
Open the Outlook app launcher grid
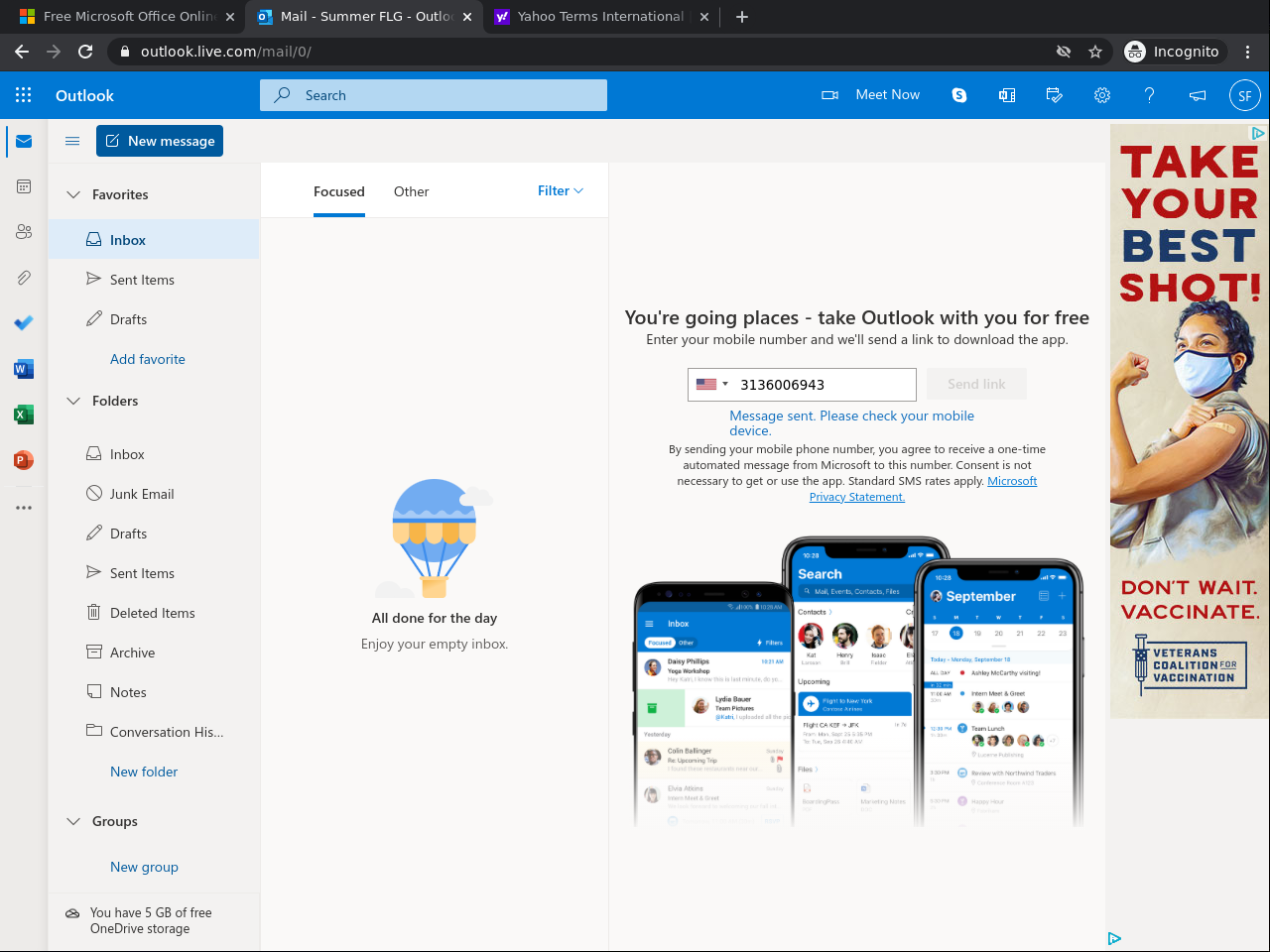tap(24, 95)
